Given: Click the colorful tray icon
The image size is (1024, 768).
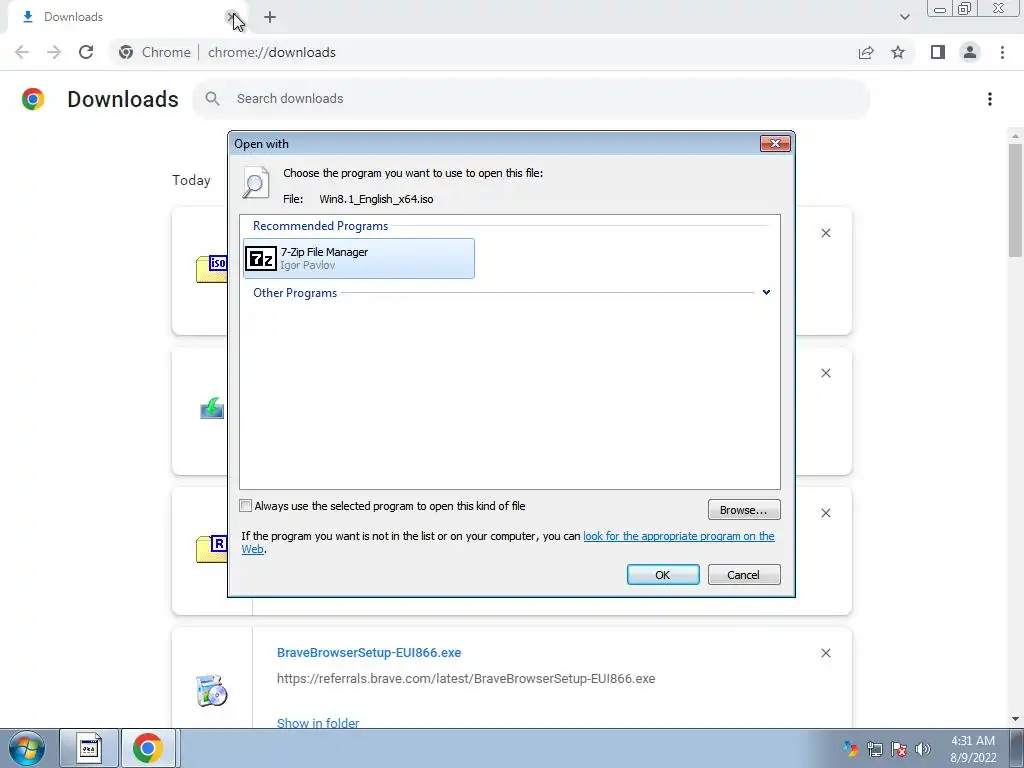Looking at the screenshot, I should pos(850,749).
